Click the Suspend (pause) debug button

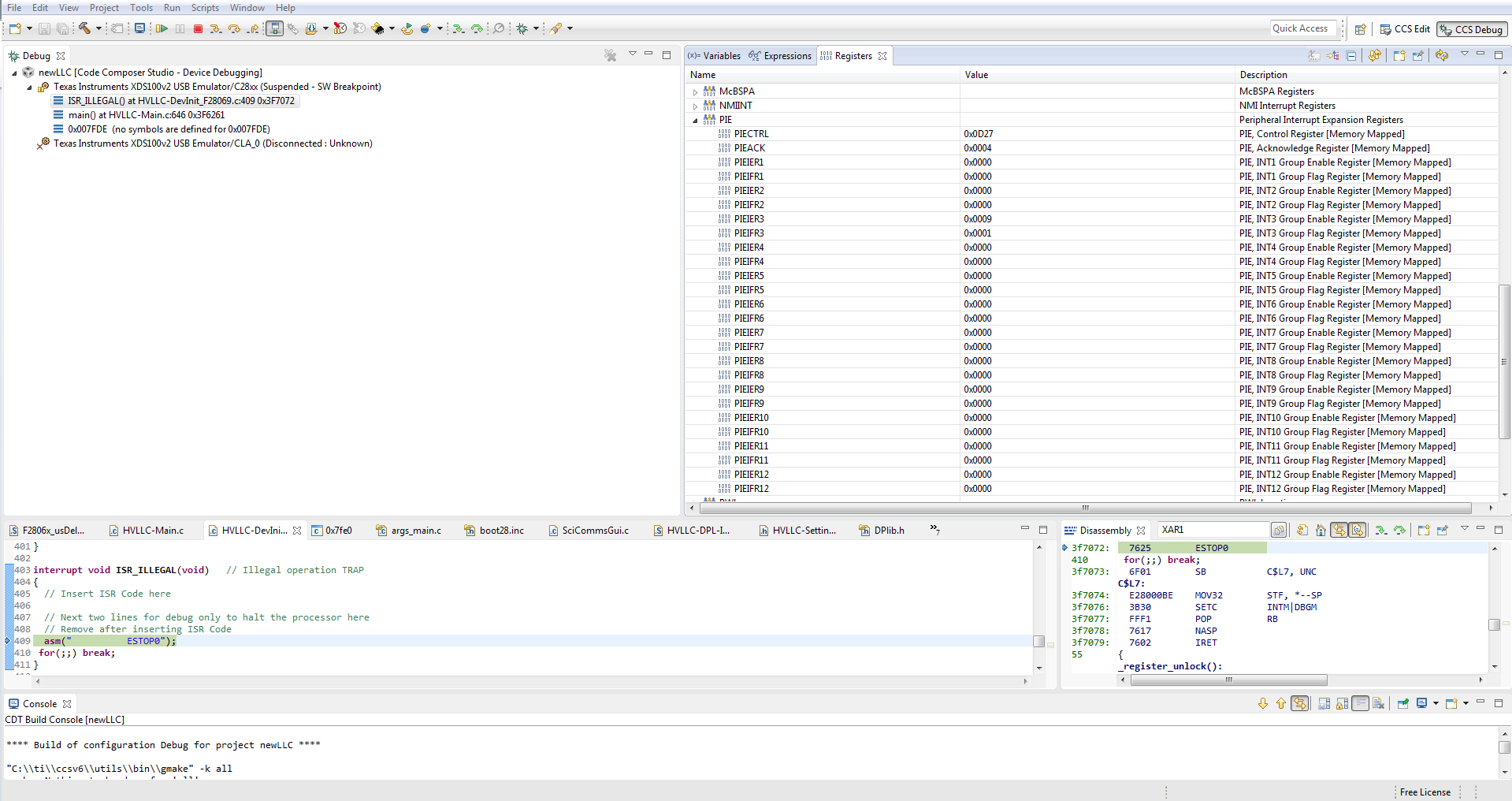[180, 28]
